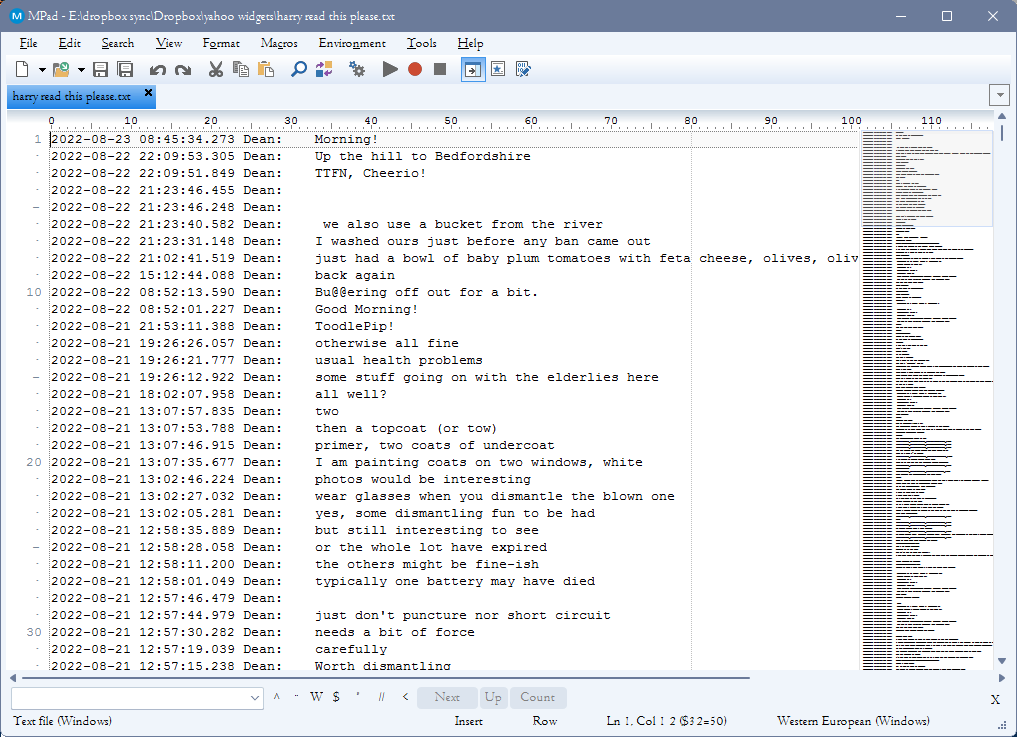The width and height of the screenshot is (1017, 737).
Task: Close the 'harry read this please.txt' tab
Action: [148, 93]
